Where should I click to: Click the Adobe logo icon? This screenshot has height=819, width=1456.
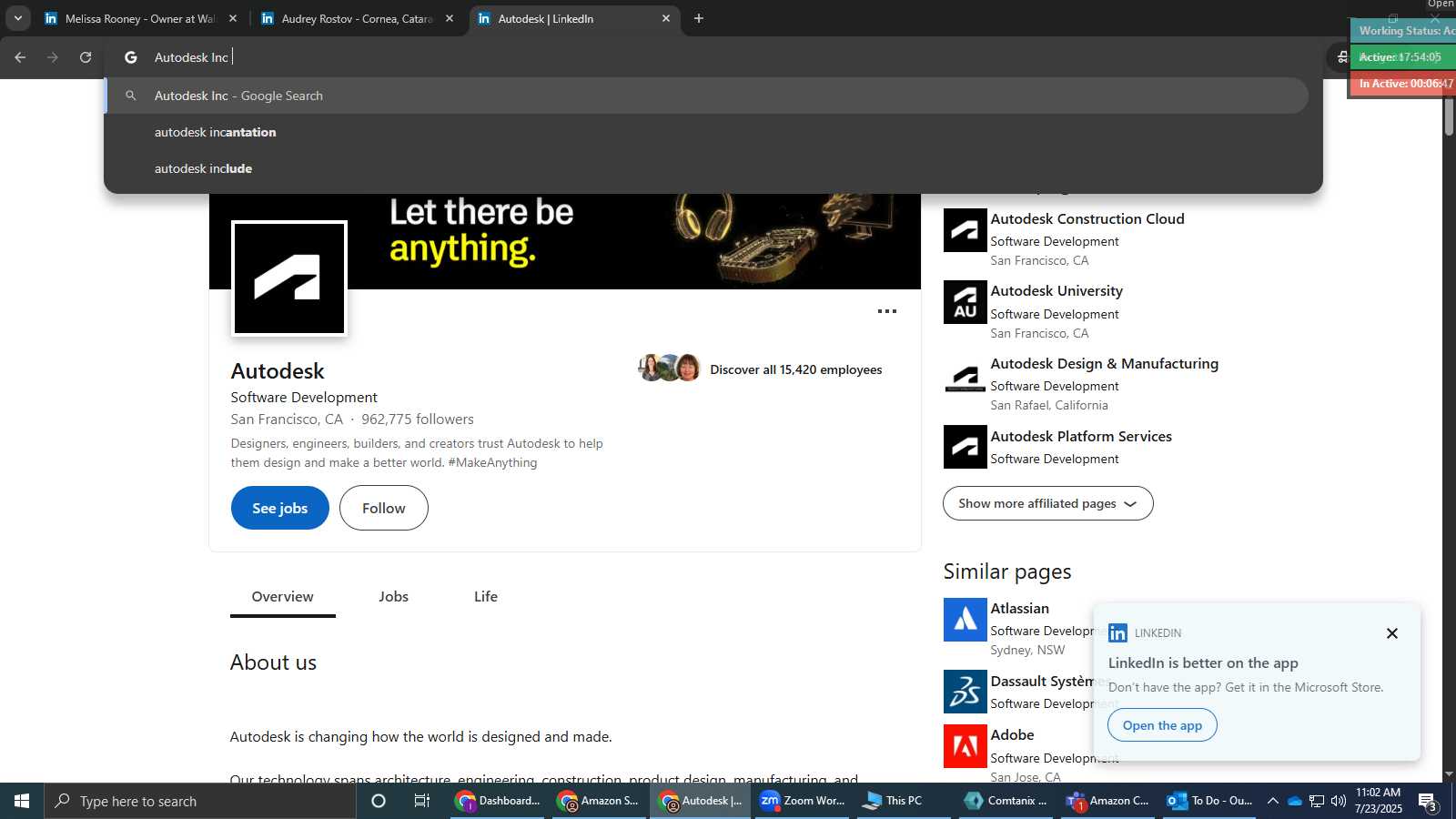966,746
